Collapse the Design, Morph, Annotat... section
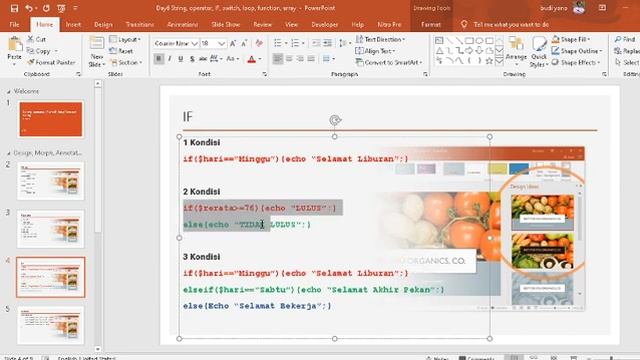Image resolution: width=640 pixels, height=360 pixels. [9, 153]
